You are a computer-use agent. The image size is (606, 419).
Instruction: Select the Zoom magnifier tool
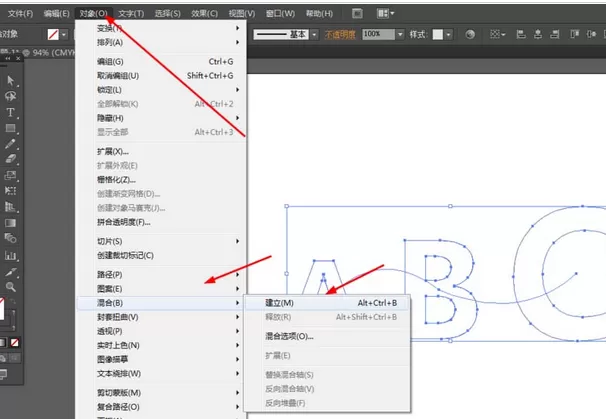(10, 287)
